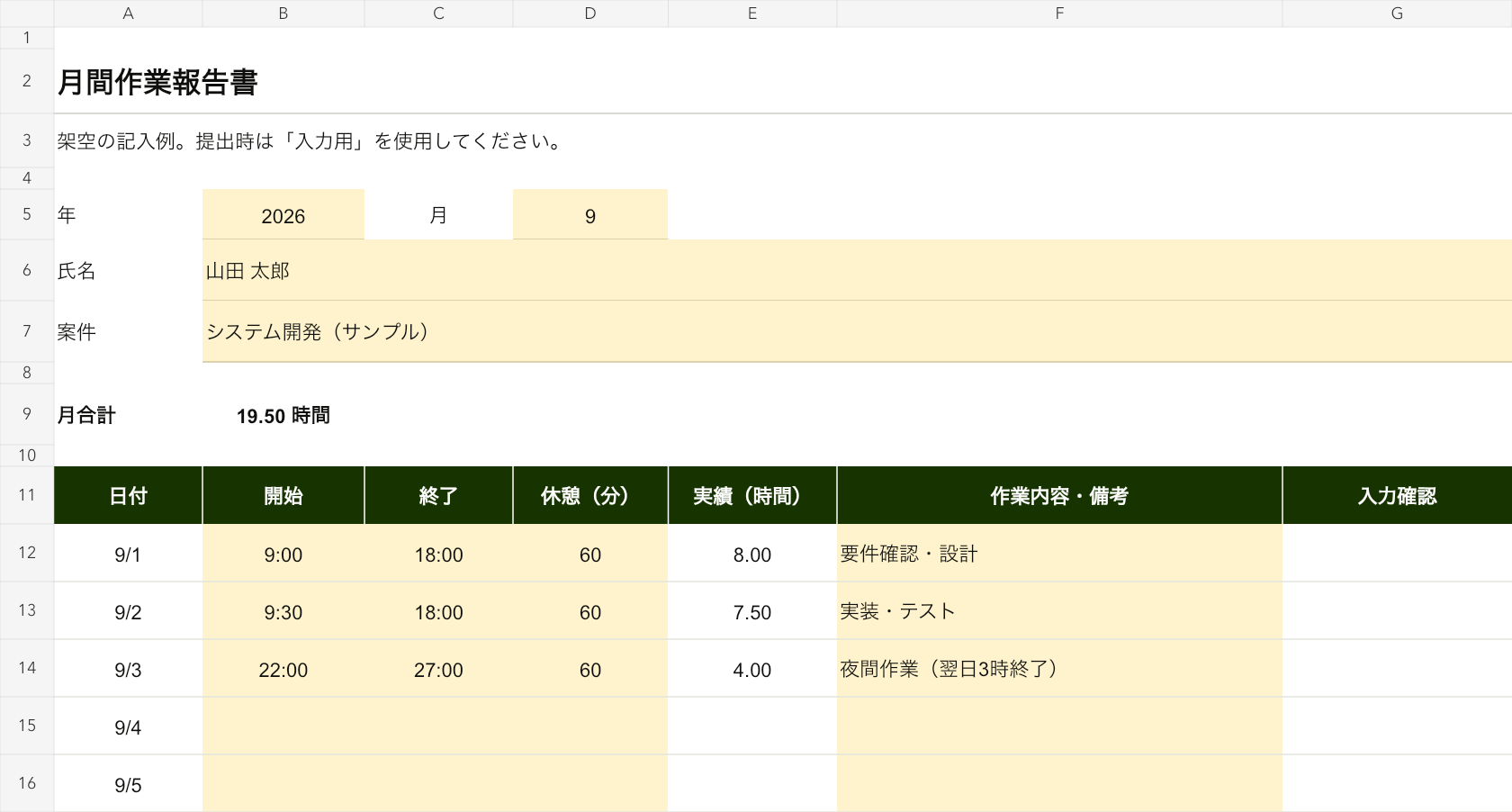Screen dimensions: 1512x812
Task: Click the year value 2026
Action: [x=283, y=215]
